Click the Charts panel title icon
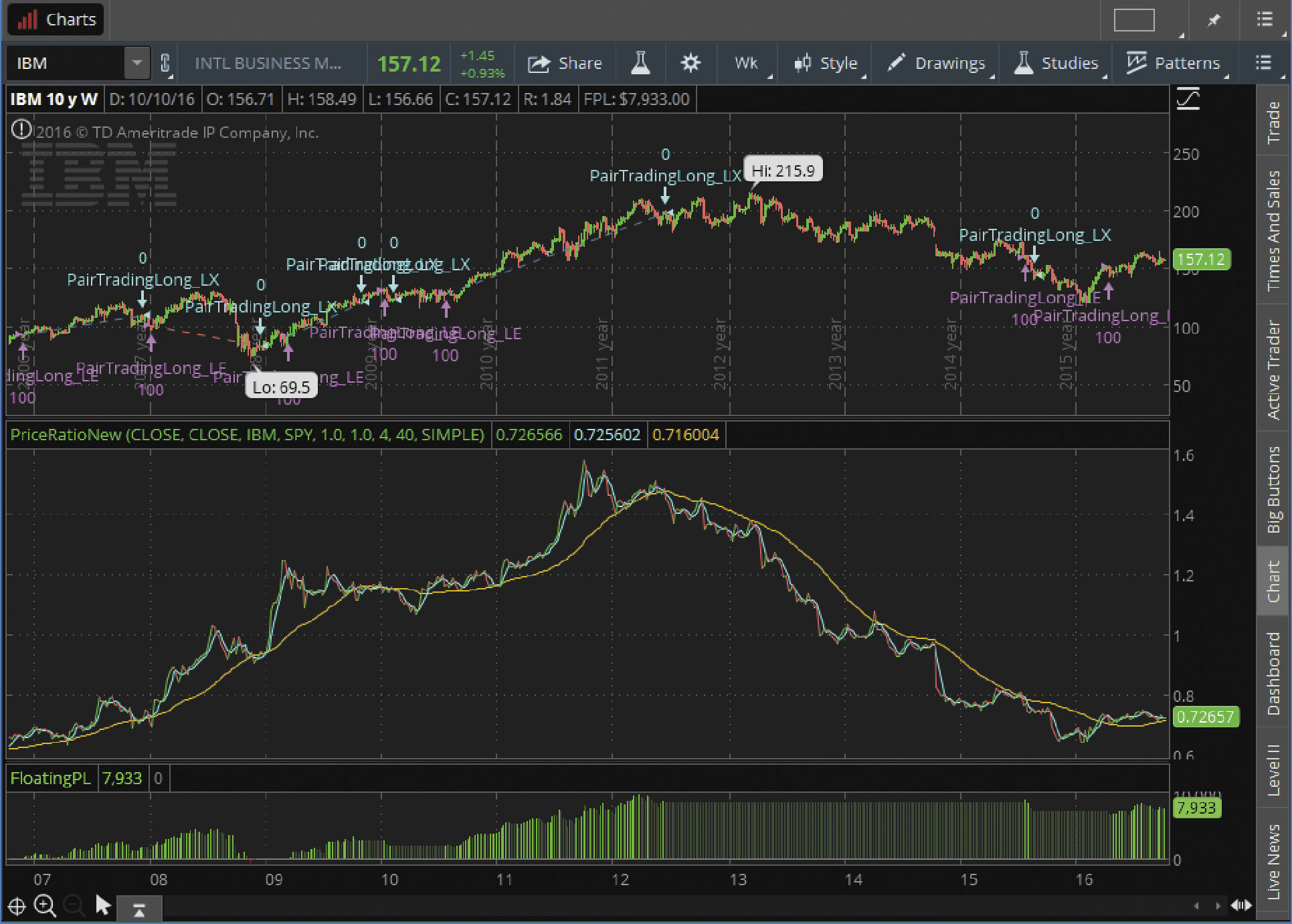1292x924 pixels. (27, 19)
